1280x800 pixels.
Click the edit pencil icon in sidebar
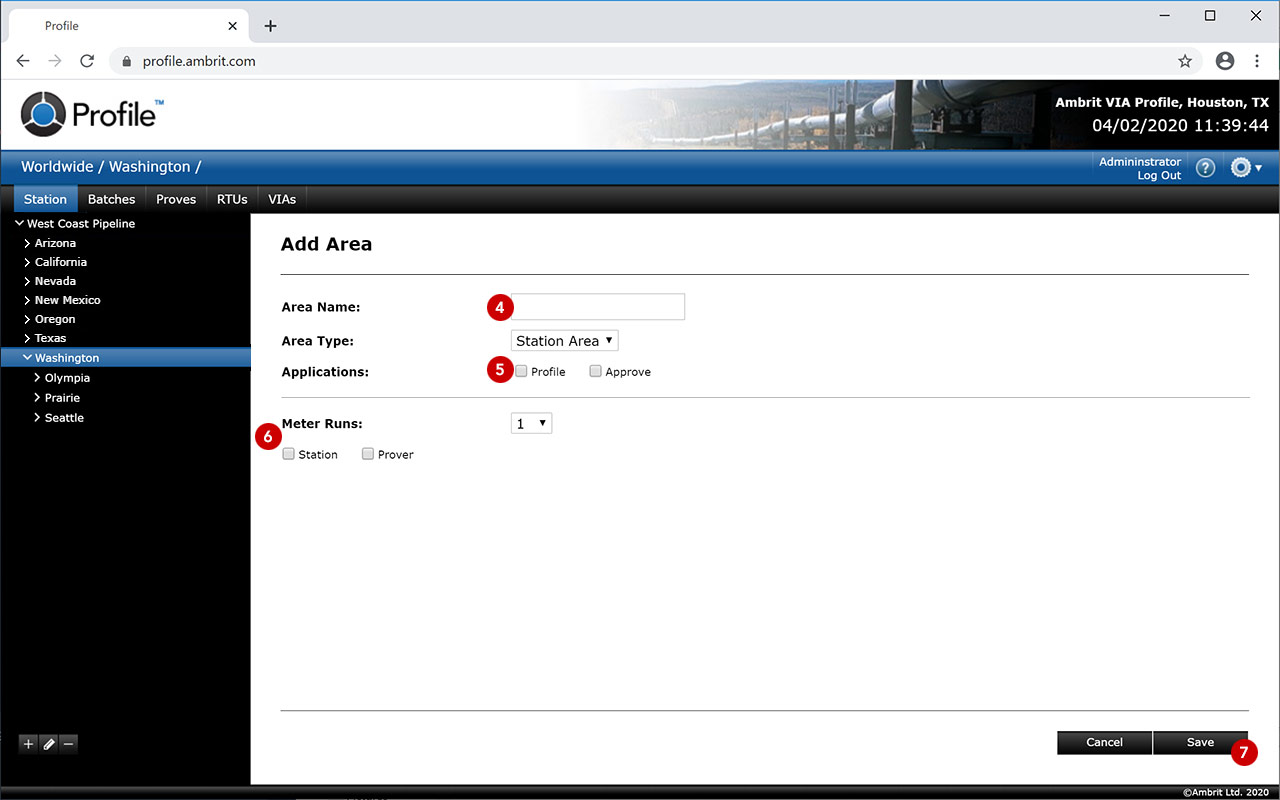coord(48,744)
